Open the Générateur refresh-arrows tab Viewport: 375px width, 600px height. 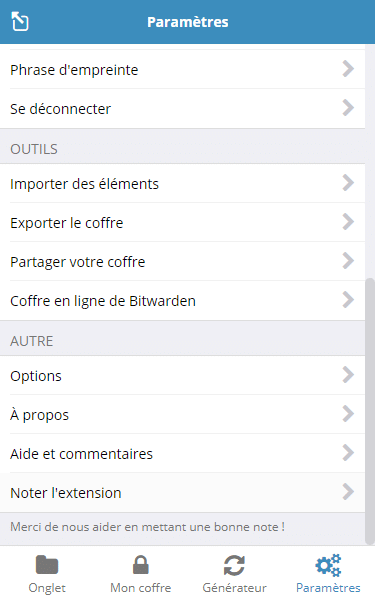coord(234,573)
